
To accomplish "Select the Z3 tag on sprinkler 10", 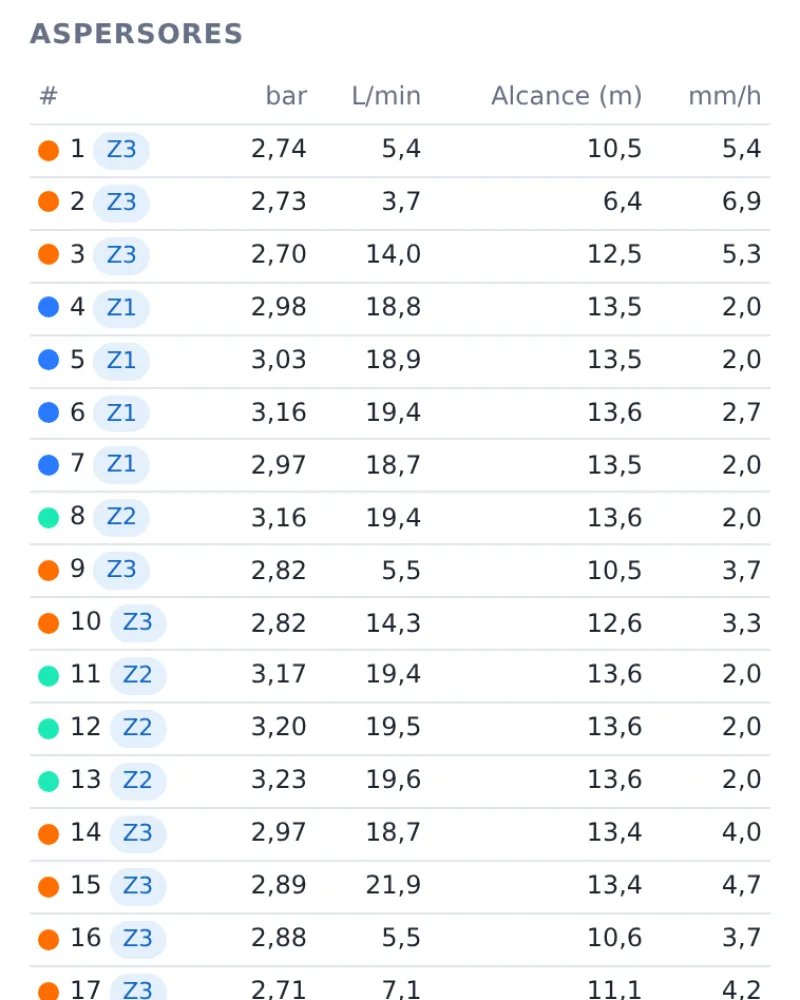I will tap(138, 623).
